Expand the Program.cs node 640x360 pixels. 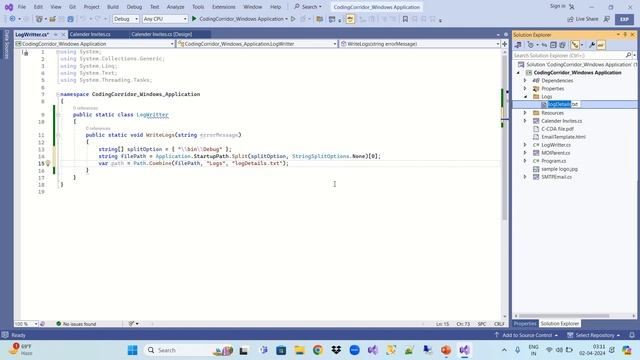click(x=525, y=161)
